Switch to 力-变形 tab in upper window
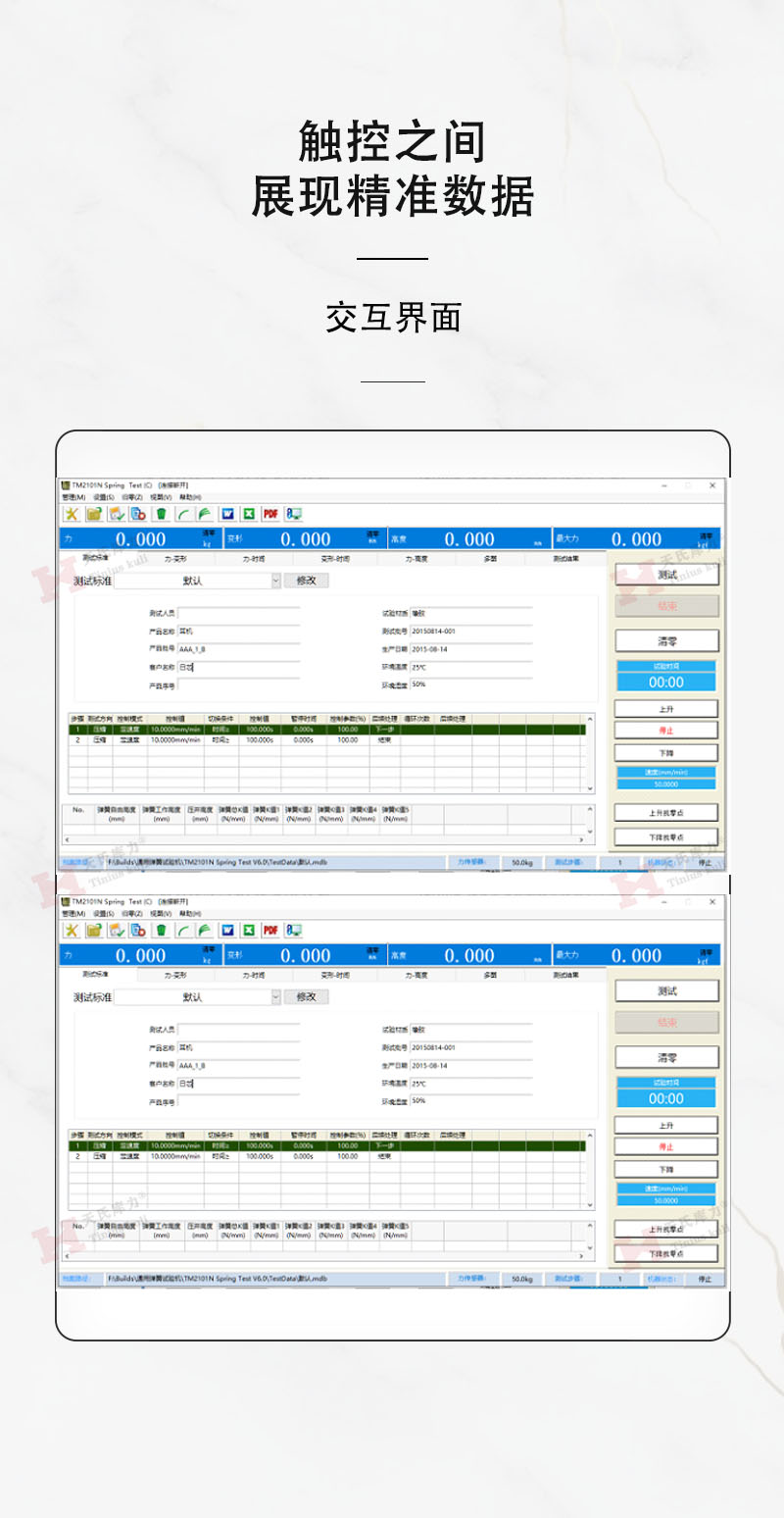The width and height of the screenshot is (784, 1518). 175,559
